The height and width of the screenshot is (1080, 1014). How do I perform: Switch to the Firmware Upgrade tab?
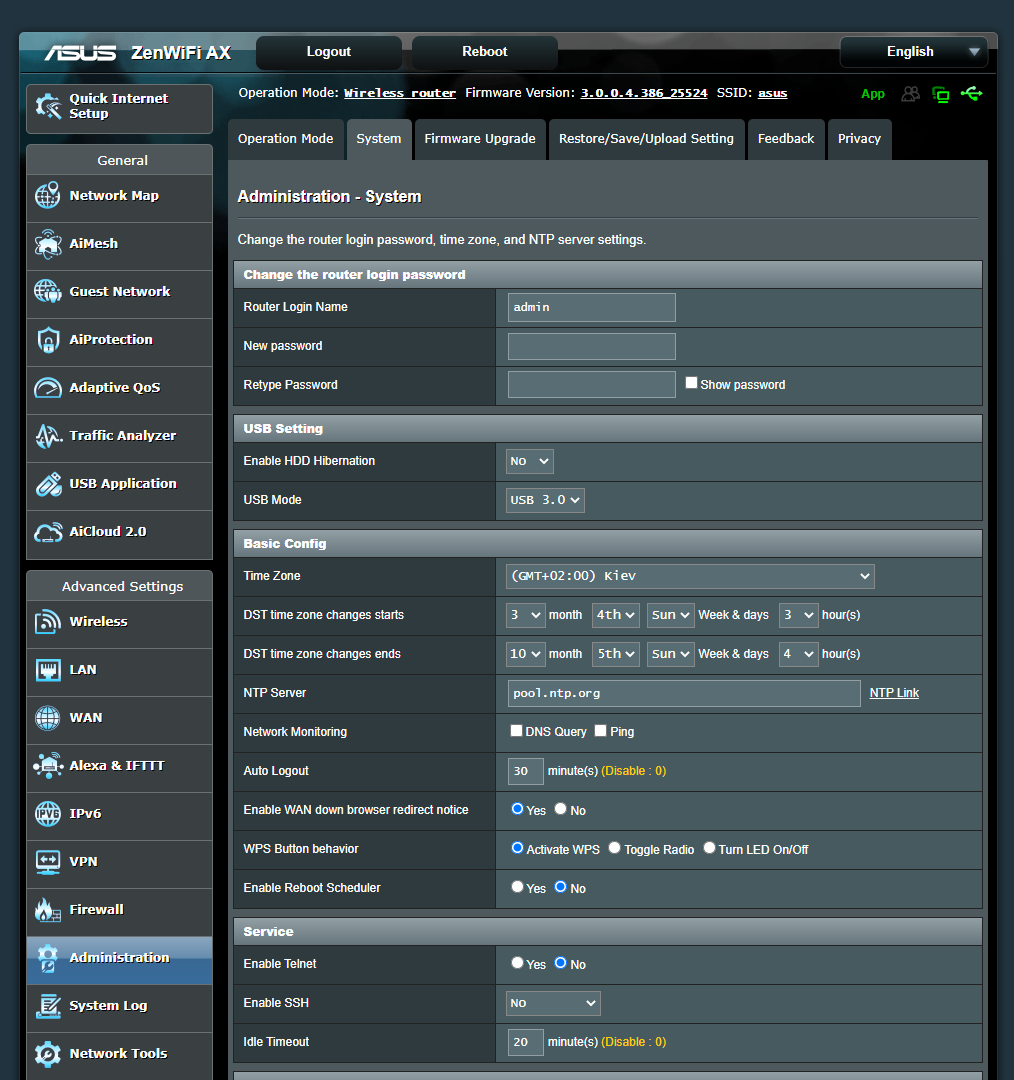pos(479,139)
